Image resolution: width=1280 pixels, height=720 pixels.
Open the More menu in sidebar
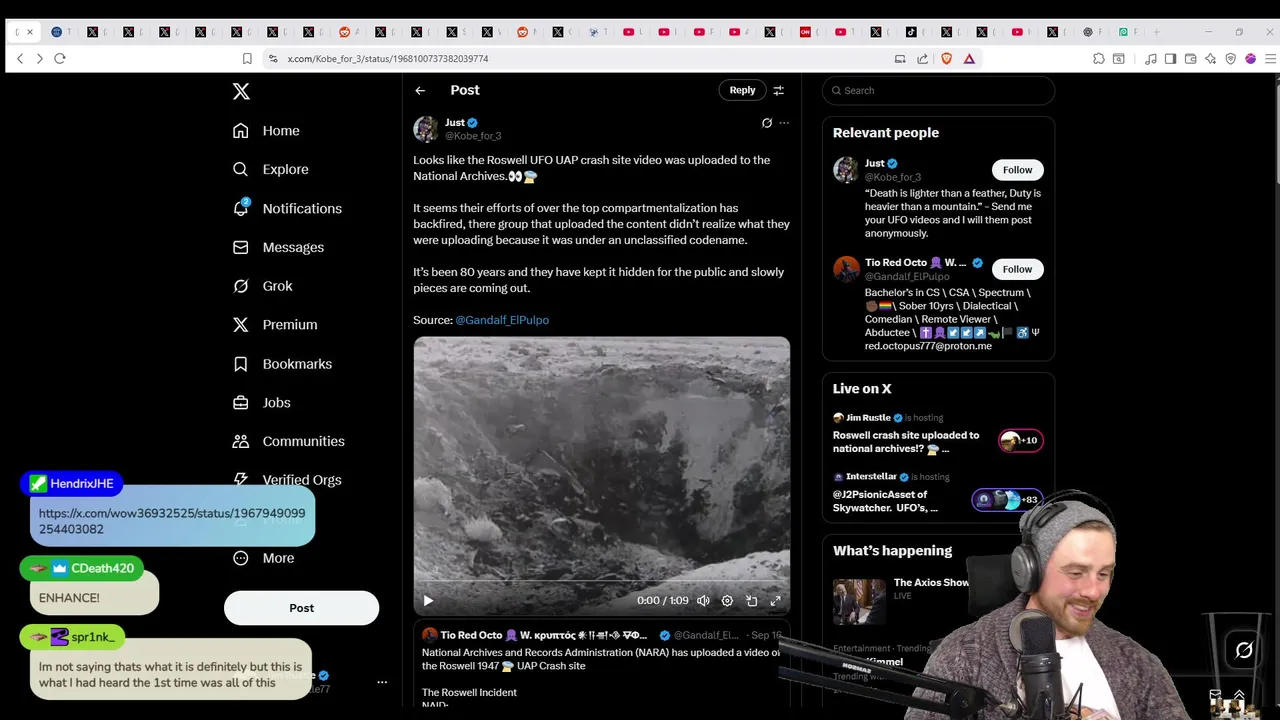[264, 558]
